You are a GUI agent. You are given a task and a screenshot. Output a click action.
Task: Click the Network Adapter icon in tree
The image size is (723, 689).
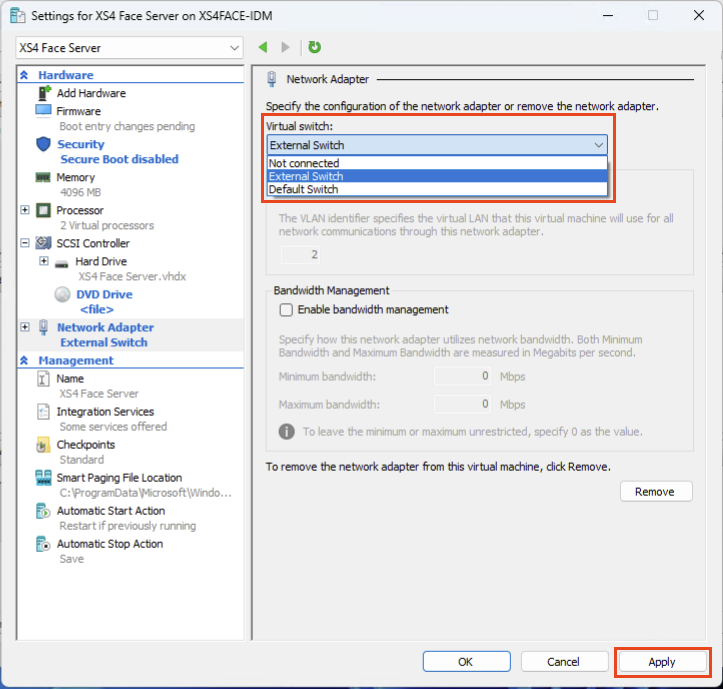pos(43,327)
